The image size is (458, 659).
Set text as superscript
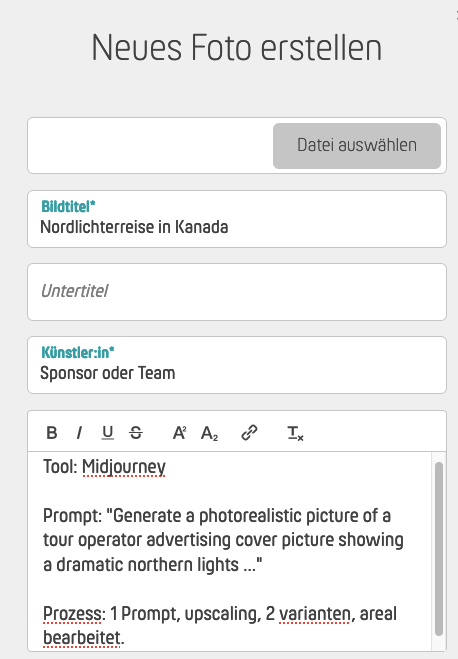(179, 432)
